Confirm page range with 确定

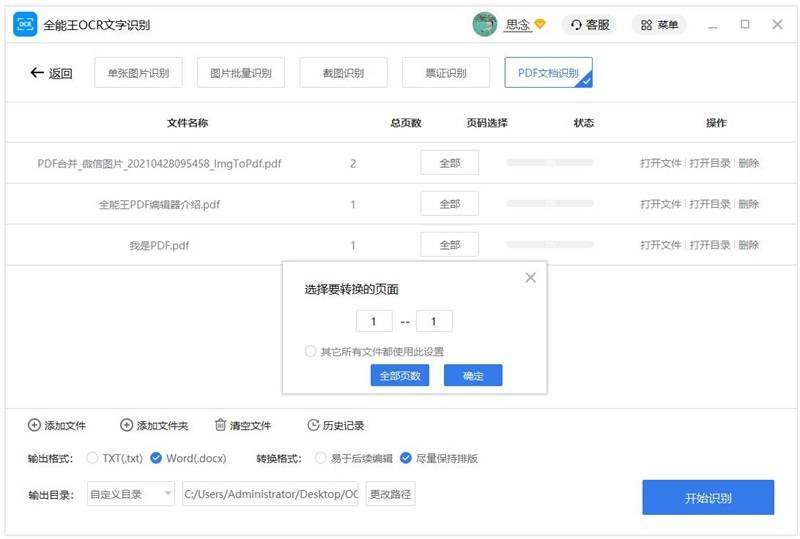point(473,375)
